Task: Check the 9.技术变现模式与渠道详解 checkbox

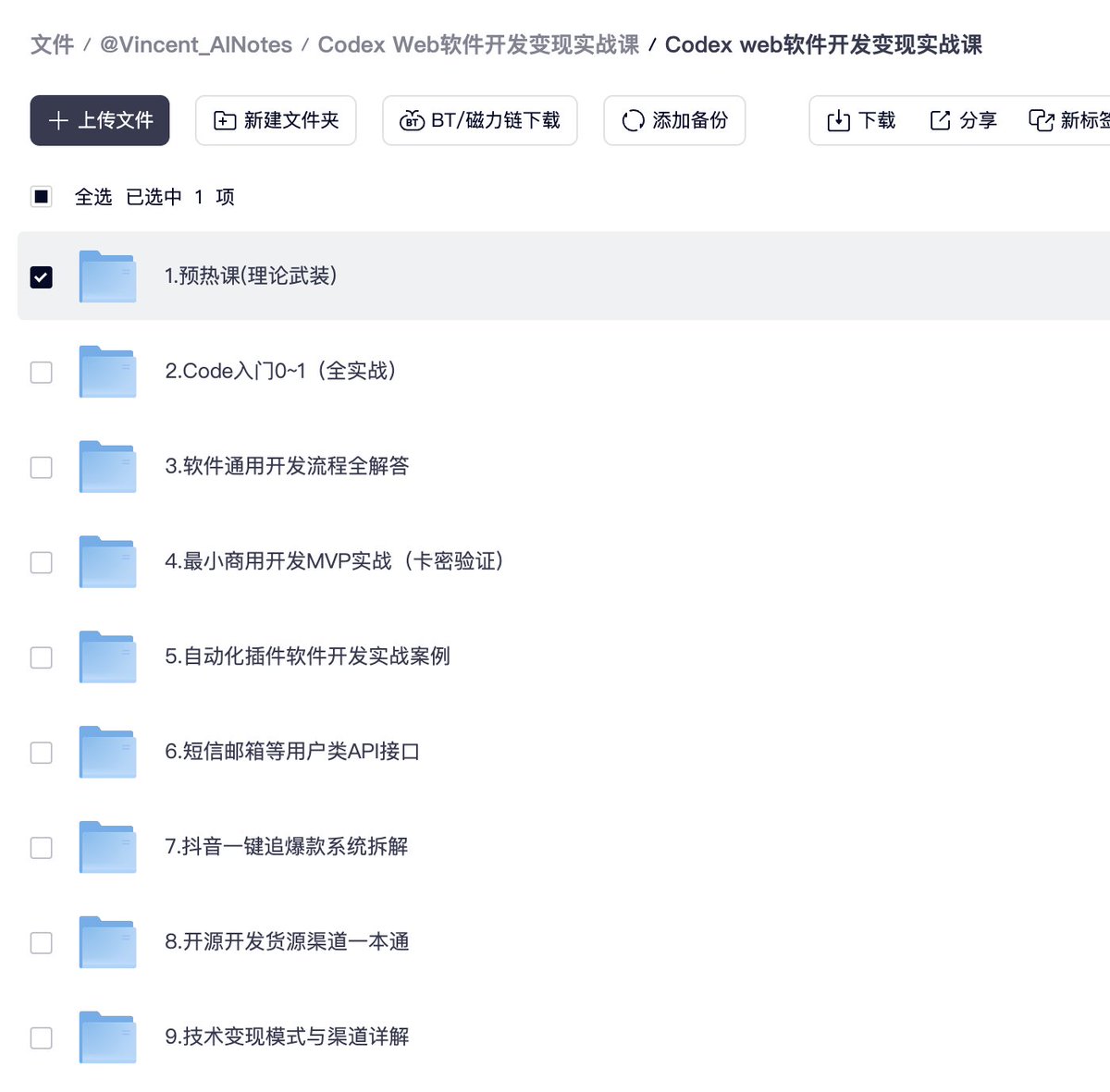Action: 42,1038
